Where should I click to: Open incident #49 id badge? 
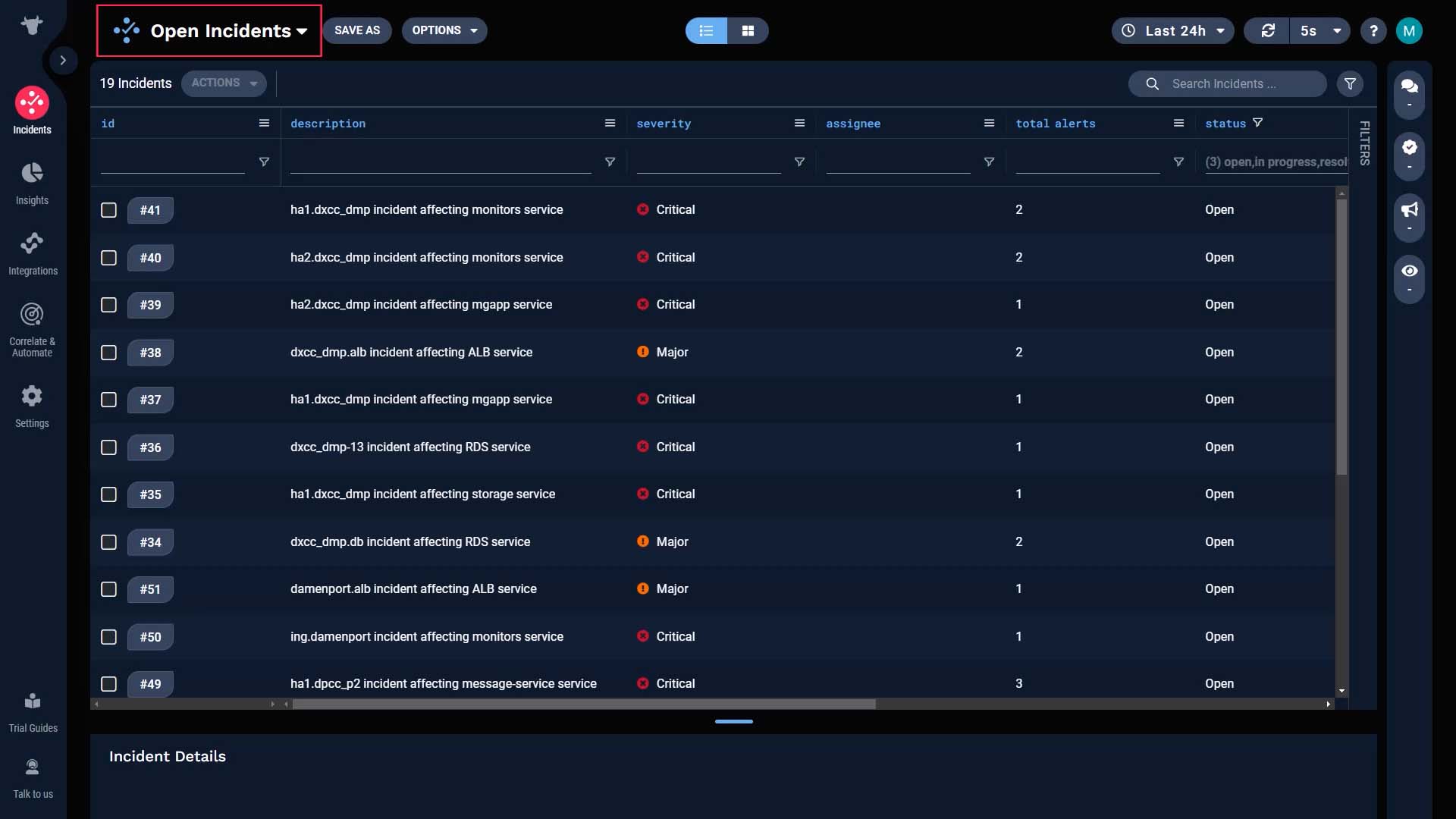pos(150,684)
